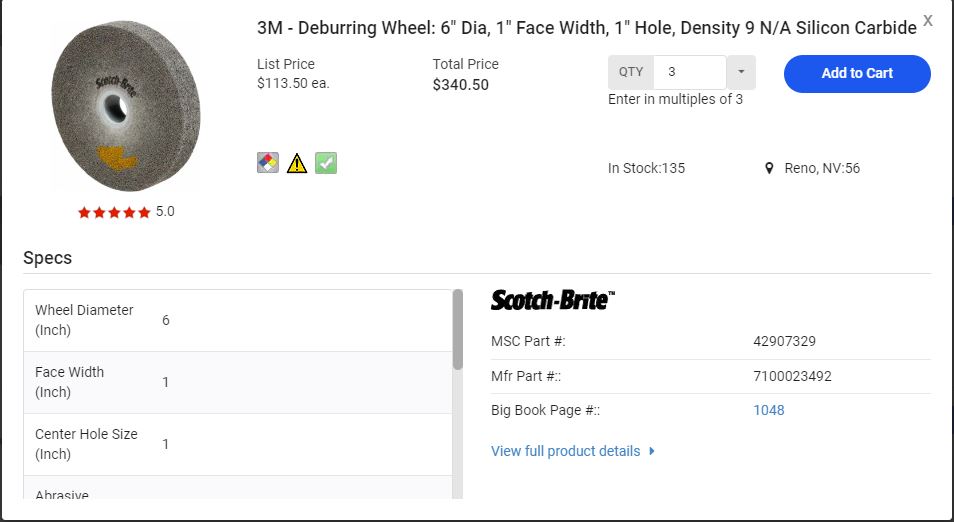Screen dimensions: 954x522
Task: Select the Wheel Diameter spec row
Action: click(238, 321)
